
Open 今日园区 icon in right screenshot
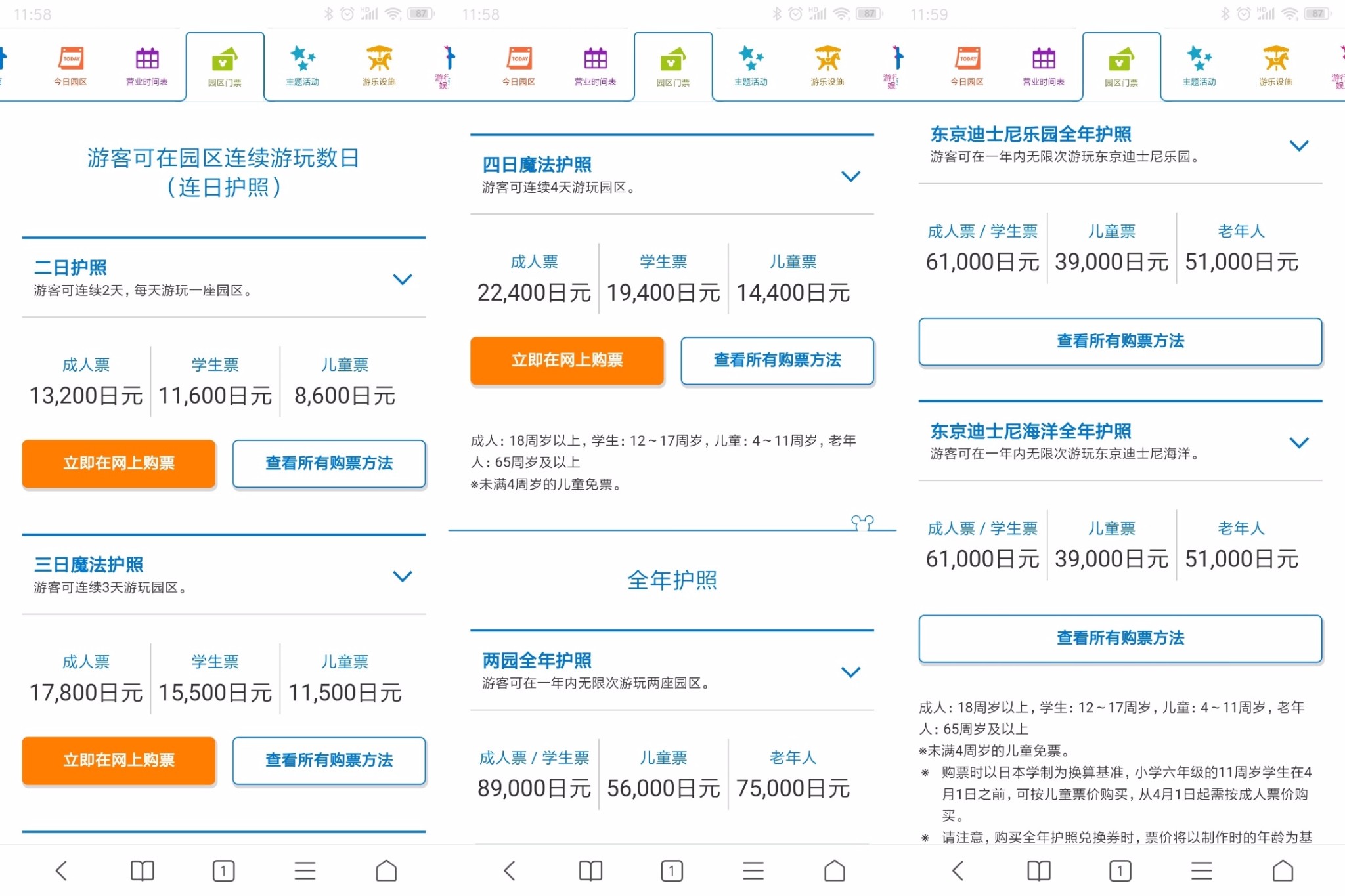(967, 66)
